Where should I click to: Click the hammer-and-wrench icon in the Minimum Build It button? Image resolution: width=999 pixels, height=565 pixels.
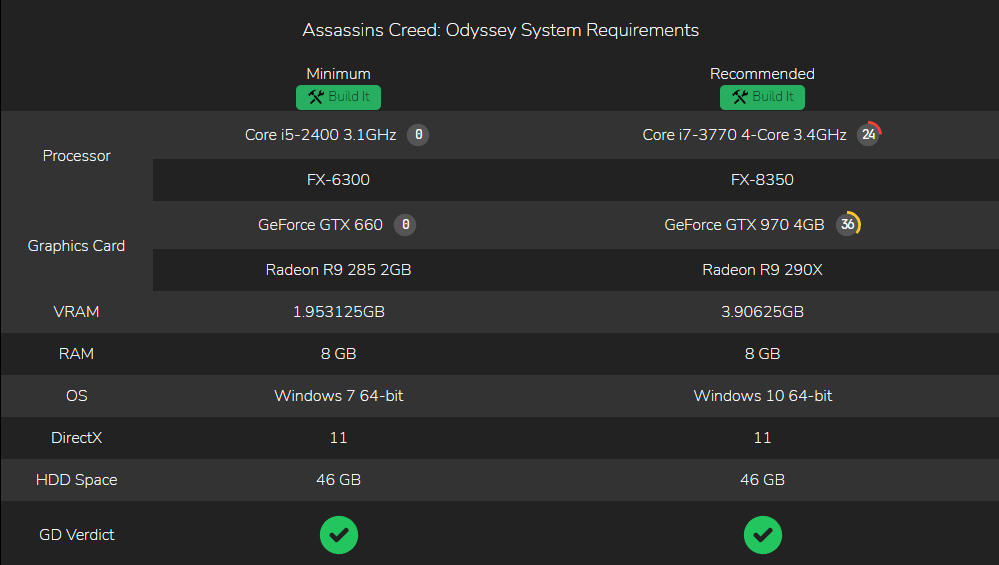pyautogui.click(x=316, y=97)
